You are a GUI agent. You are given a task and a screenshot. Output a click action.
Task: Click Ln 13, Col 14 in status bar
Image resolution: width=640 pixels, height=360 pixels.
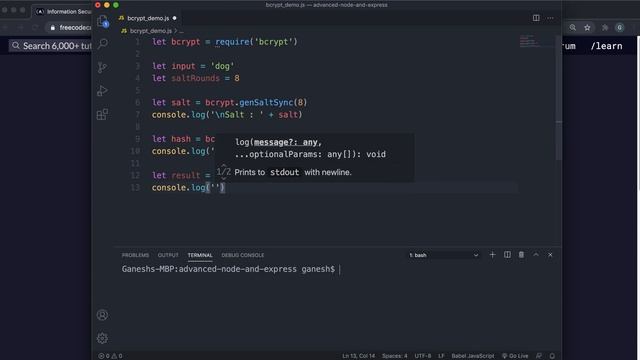(x=358, y=356)
